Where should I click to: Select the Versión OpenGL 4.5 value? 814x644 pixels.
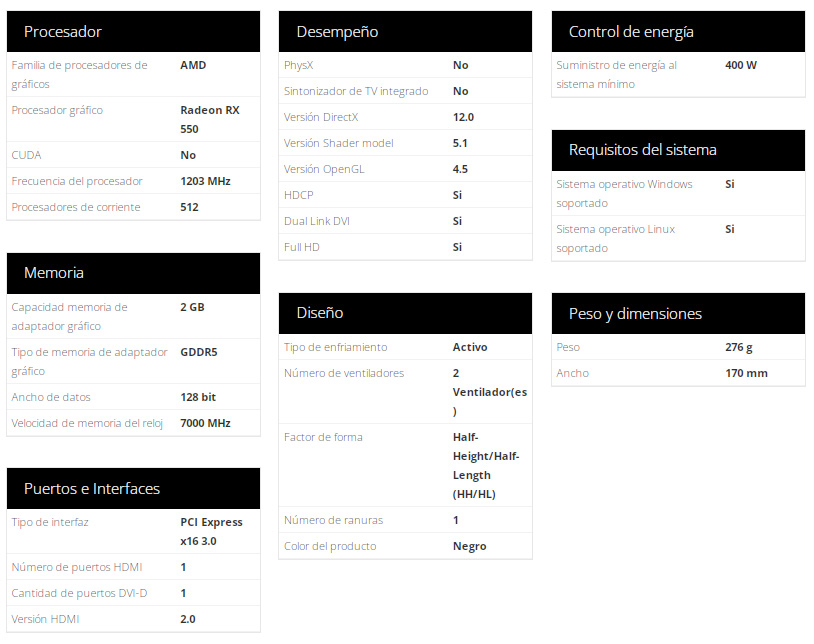coord(460,169)
